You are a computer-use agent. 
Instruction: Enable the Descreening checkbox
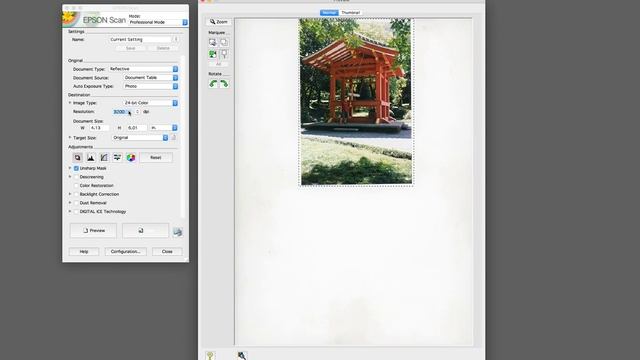(x=76, y=177)
